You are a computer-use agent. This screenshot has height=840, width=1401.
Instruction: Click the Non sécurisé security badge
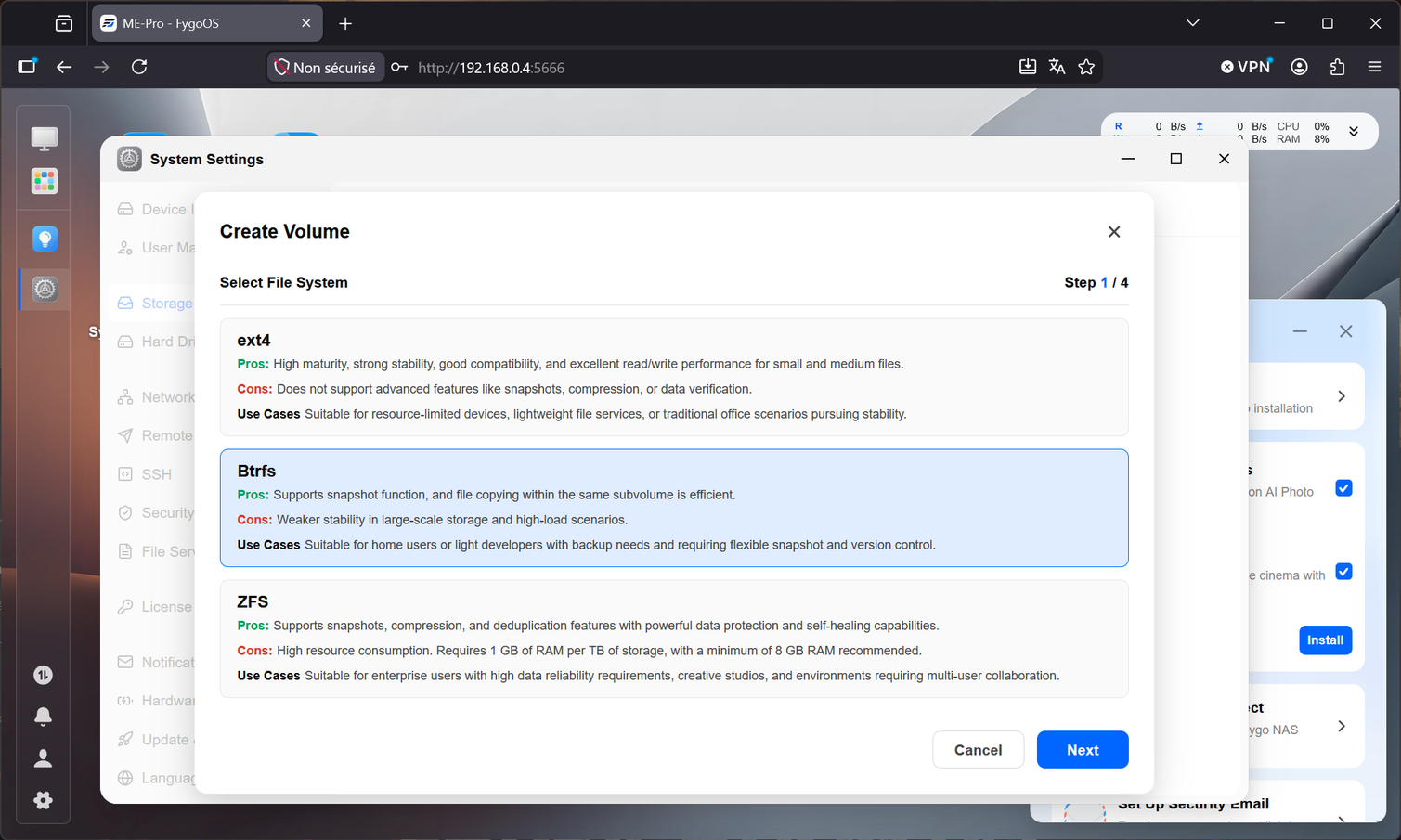pyautogui.click(x=326, y=68)
